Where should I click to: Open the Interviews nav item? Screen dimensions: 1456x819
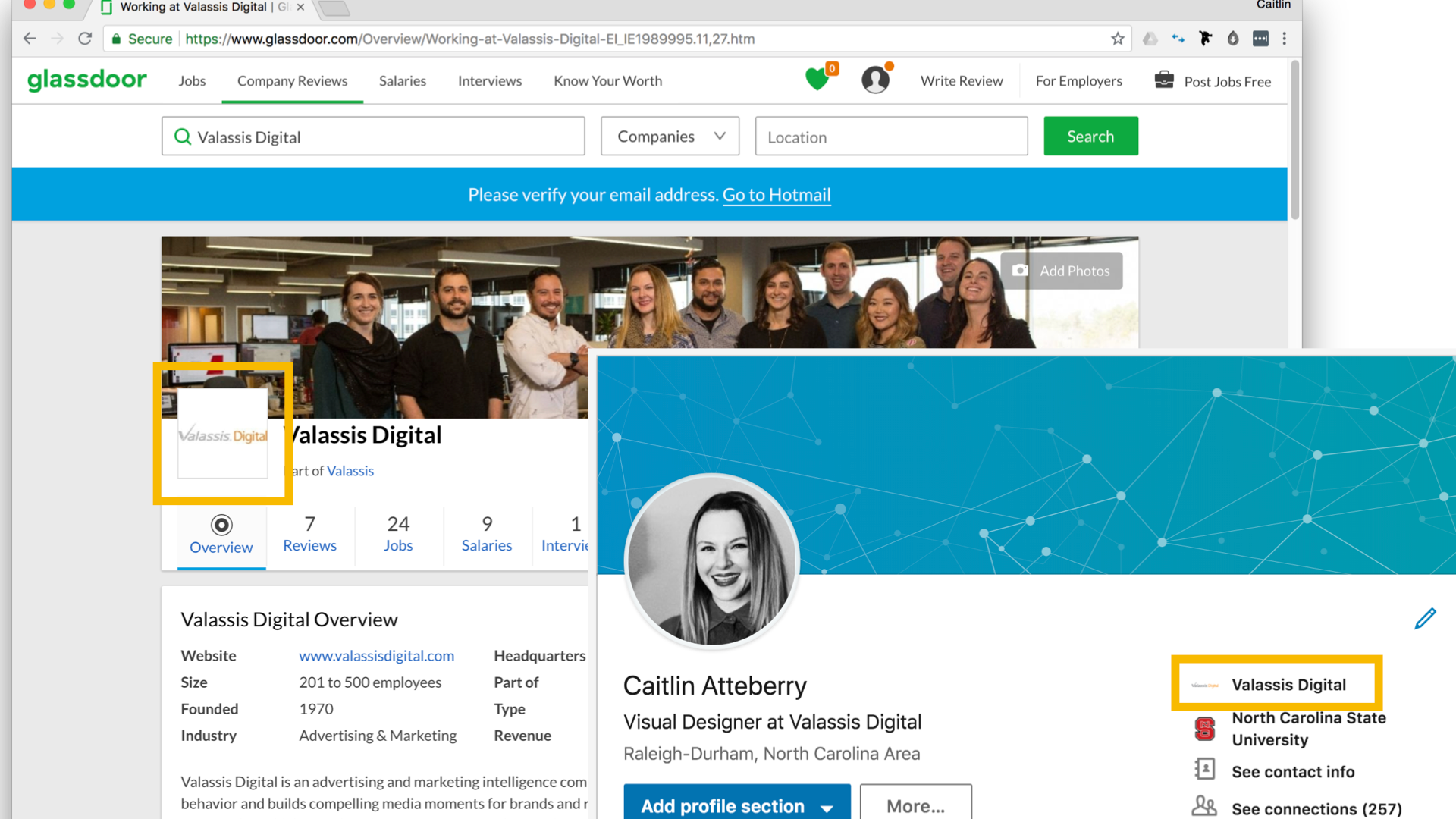point(490,80)
